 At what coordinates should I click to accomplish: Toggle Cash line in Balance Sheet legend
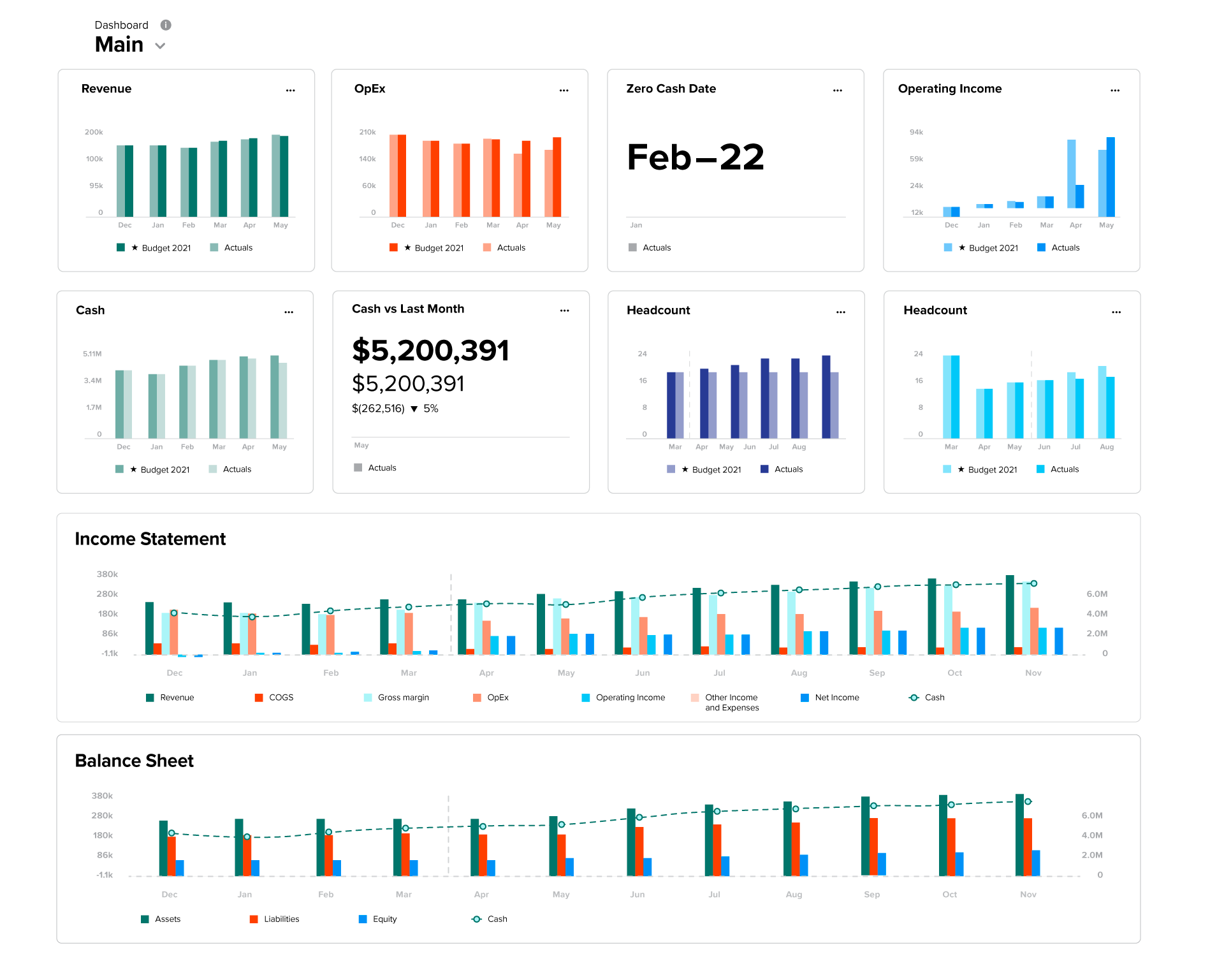tap(497, 919)
